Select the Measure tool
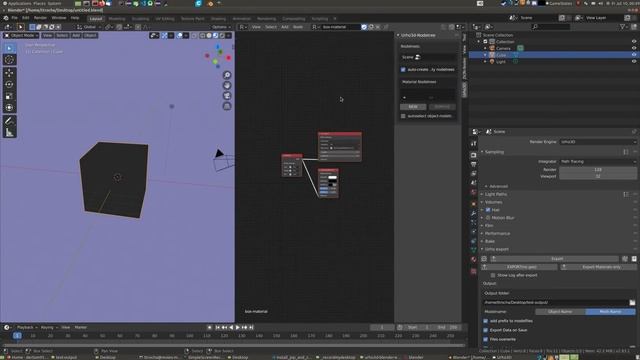This screenshot has height=360, width=640. (x=9, y=133)
